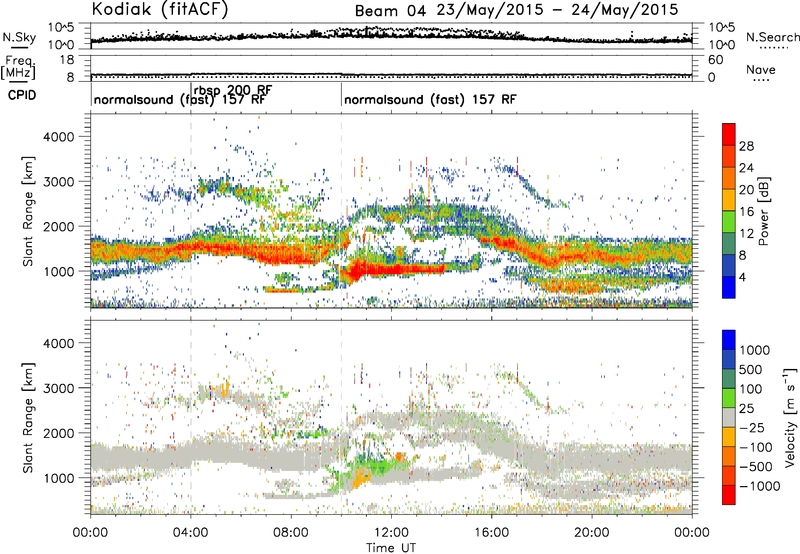Viewport: 800px width, 554px height.
Task: Click the '04:00' time axis label
Action: pos(191,532)
